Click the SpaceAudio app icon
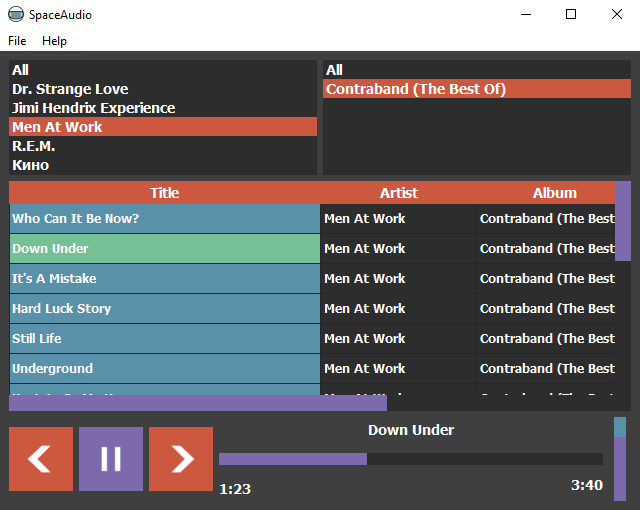 coord(16,14)
